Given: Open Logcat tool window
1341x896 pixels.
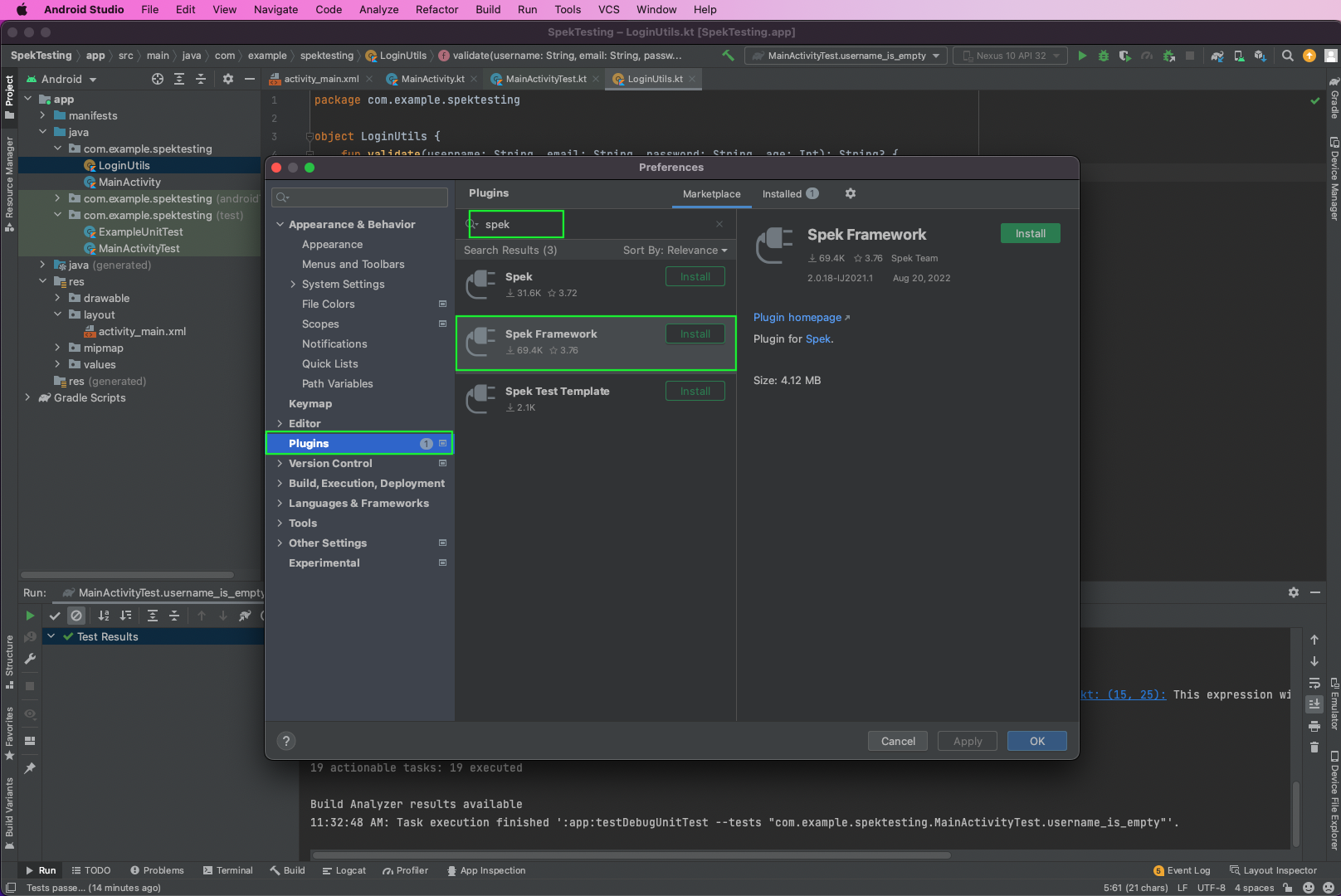Looking at the screenshot, I should [344, 870].
